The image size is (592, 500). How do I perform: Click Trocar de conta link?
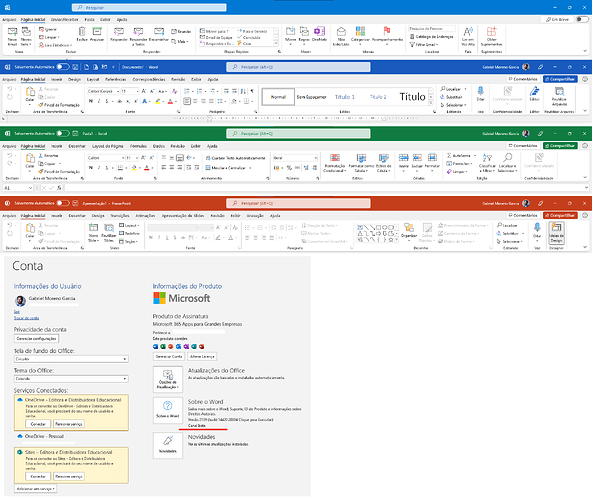click(26, 318)
